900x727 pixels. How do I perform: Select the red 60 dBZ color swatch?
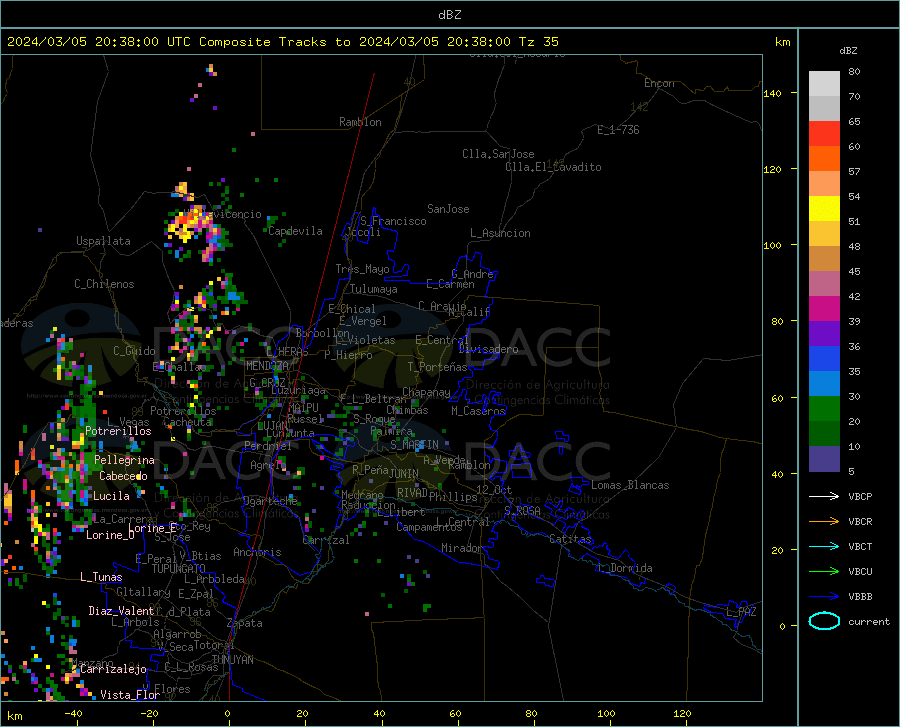click(x=824, y=134)
